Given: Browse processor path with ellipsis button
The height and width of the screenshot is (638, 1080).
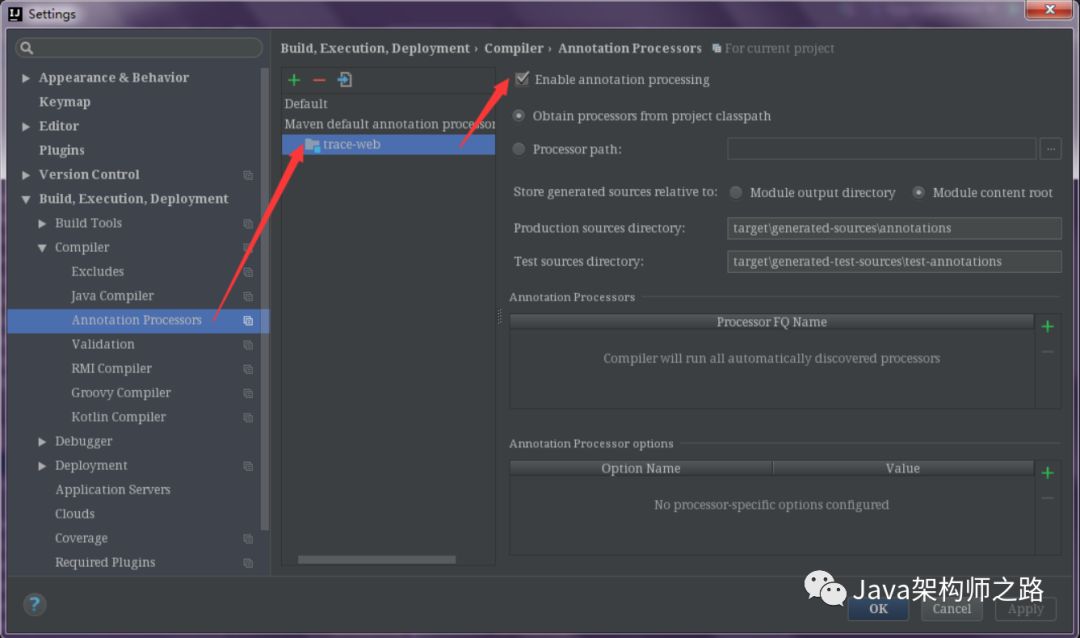Looking at the screenshot, I should click(x=1050, y=149).
